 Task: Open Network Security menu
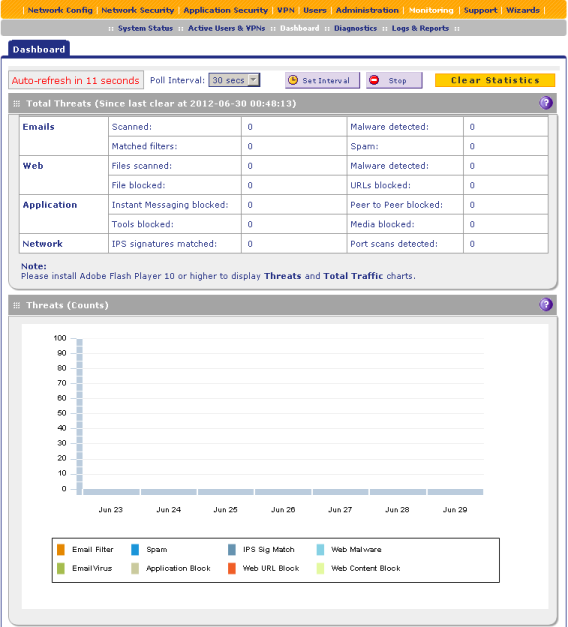138,10
